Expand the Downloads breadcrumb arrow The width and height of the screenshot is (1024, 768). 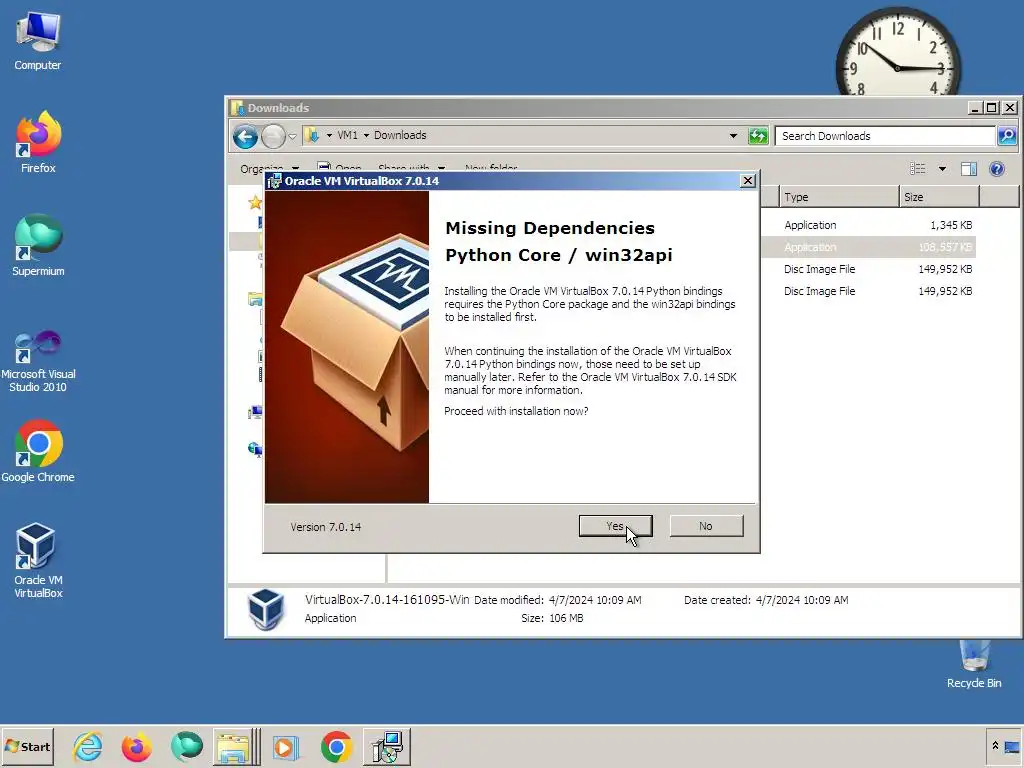(x=366, y=135)
